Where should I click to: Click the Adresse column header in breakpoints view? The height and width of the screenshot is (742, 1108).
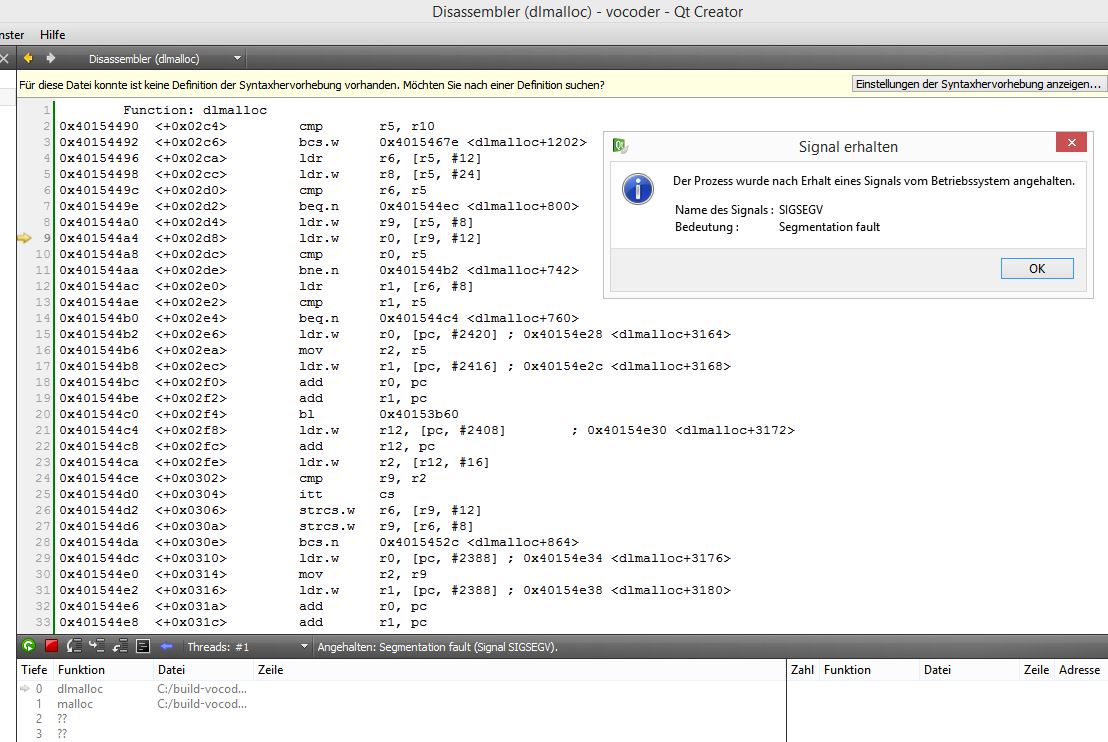(1079, 670)
